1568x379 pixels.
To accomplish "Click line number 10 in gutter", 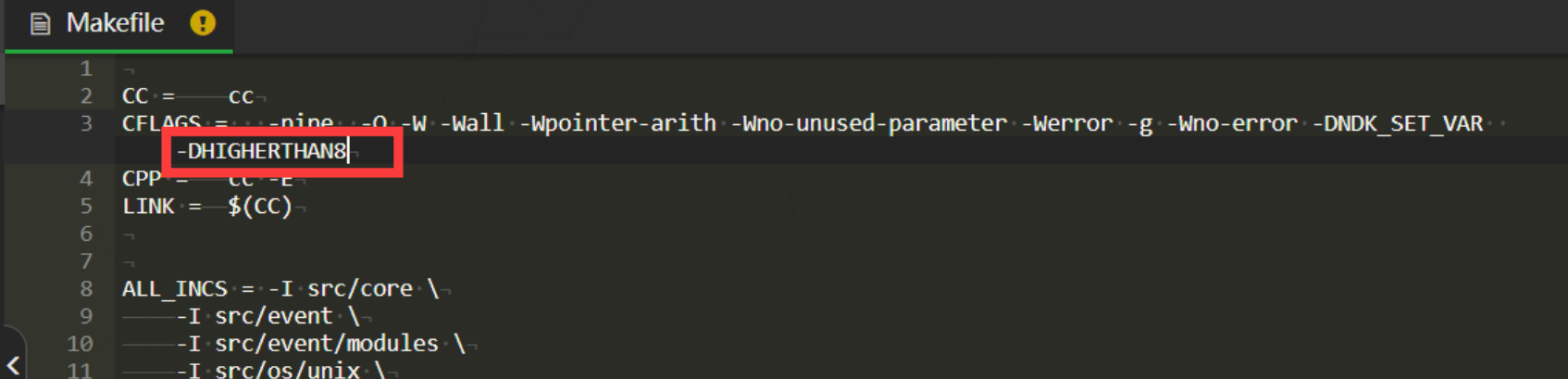I will [x=81, y=344].
